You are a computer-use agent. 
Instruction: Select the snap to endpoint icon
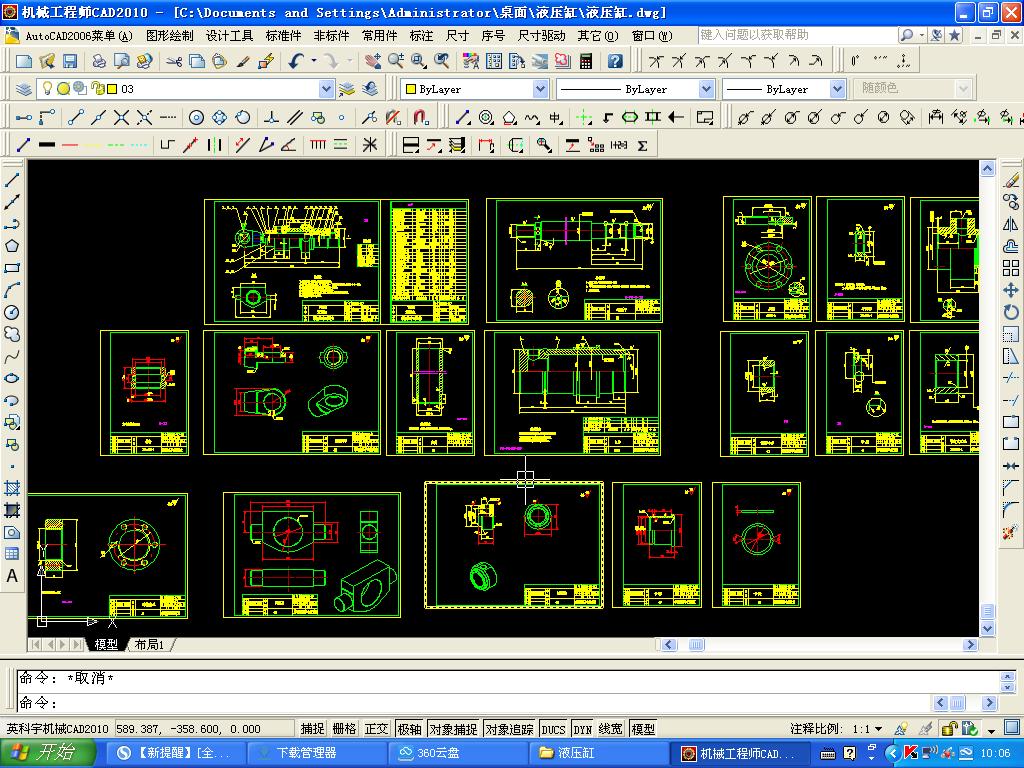click(x=76, y=117)
